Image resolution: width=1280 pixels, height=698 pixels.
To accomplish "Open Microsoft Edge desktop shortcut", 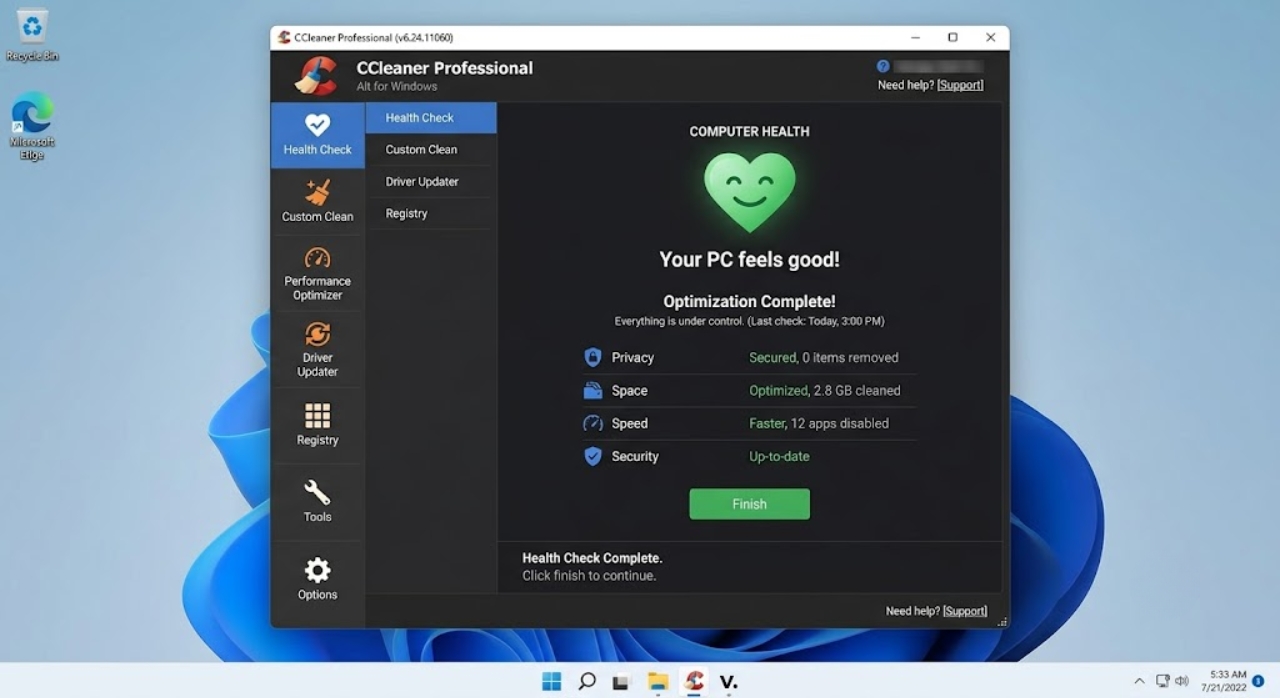I will pos(32,126).
